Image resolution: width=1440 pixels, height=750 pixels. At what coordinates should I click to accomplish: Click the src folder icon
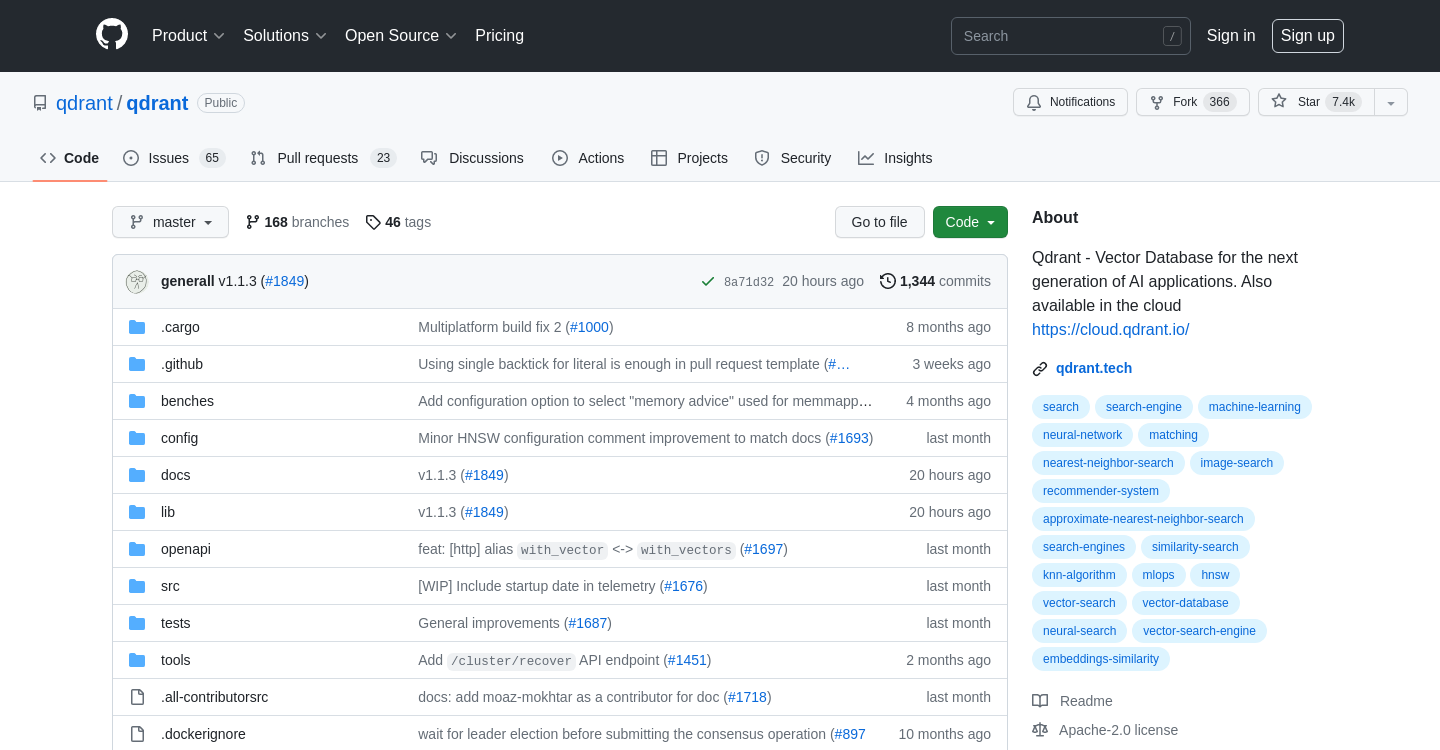[137, 586]
